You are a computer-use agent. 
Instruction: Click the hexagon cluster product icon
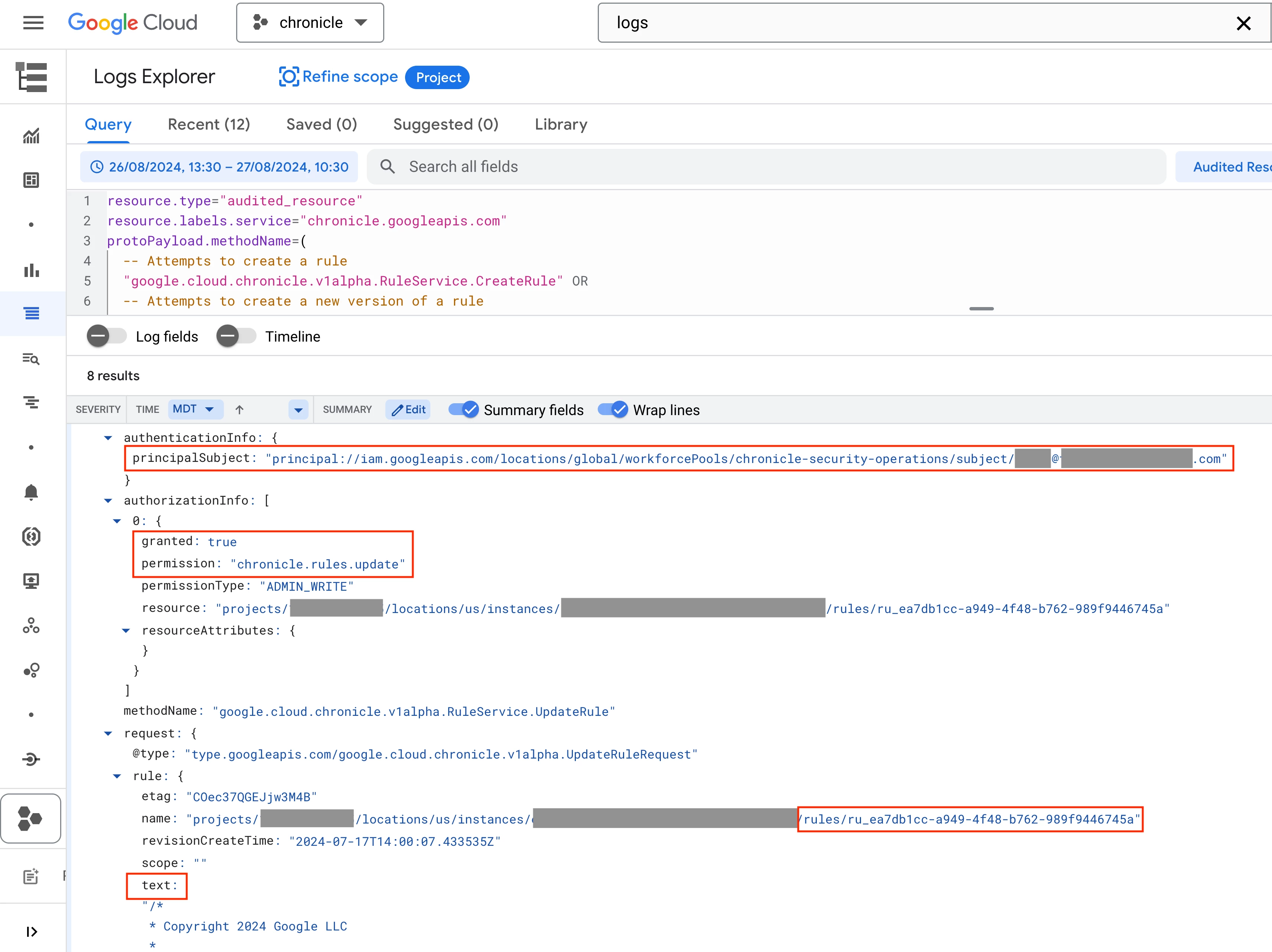tap(30, 819)
